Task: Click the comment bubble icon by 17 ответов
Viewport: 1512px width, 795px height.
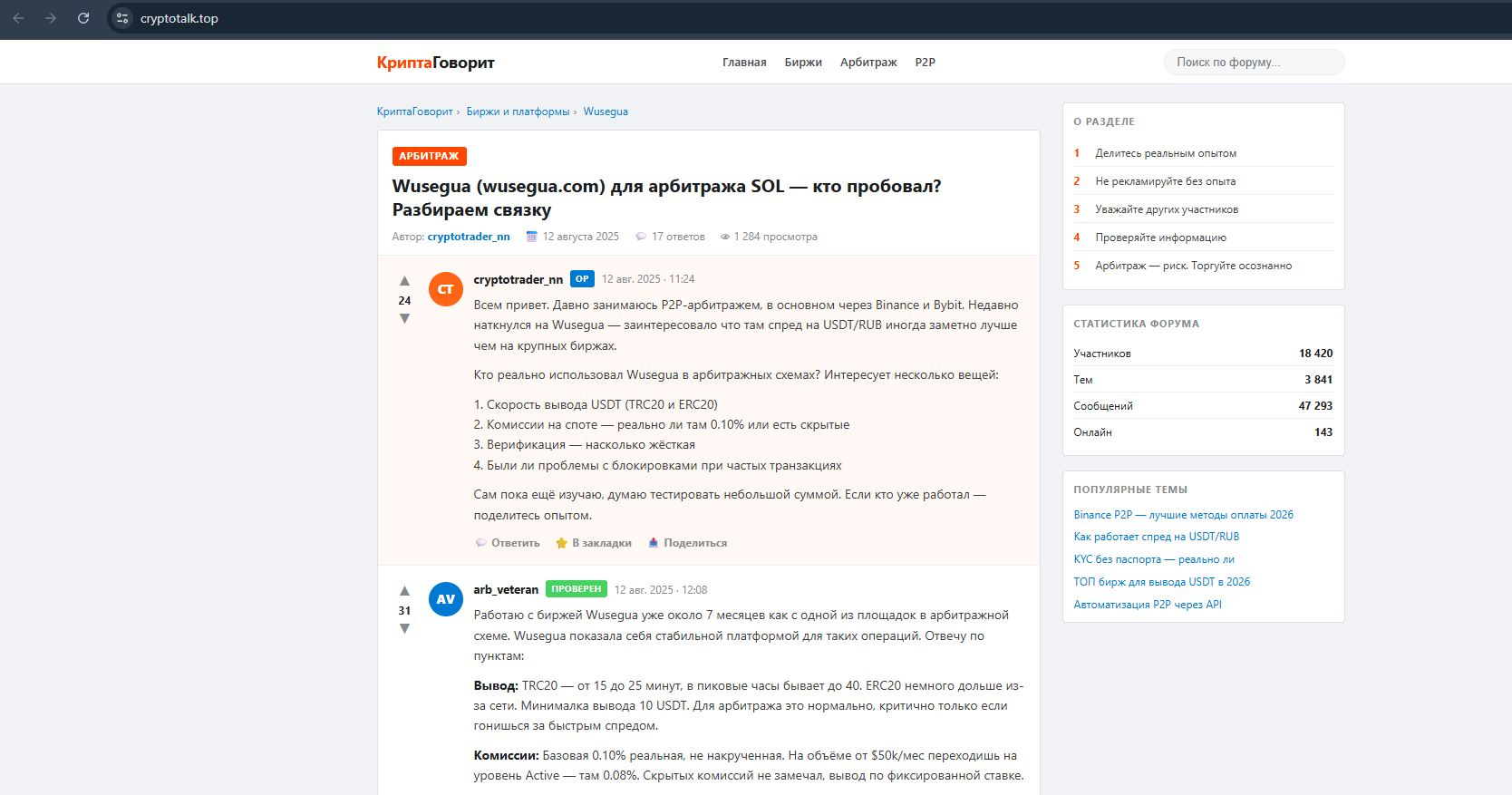Action: point(641,237)
